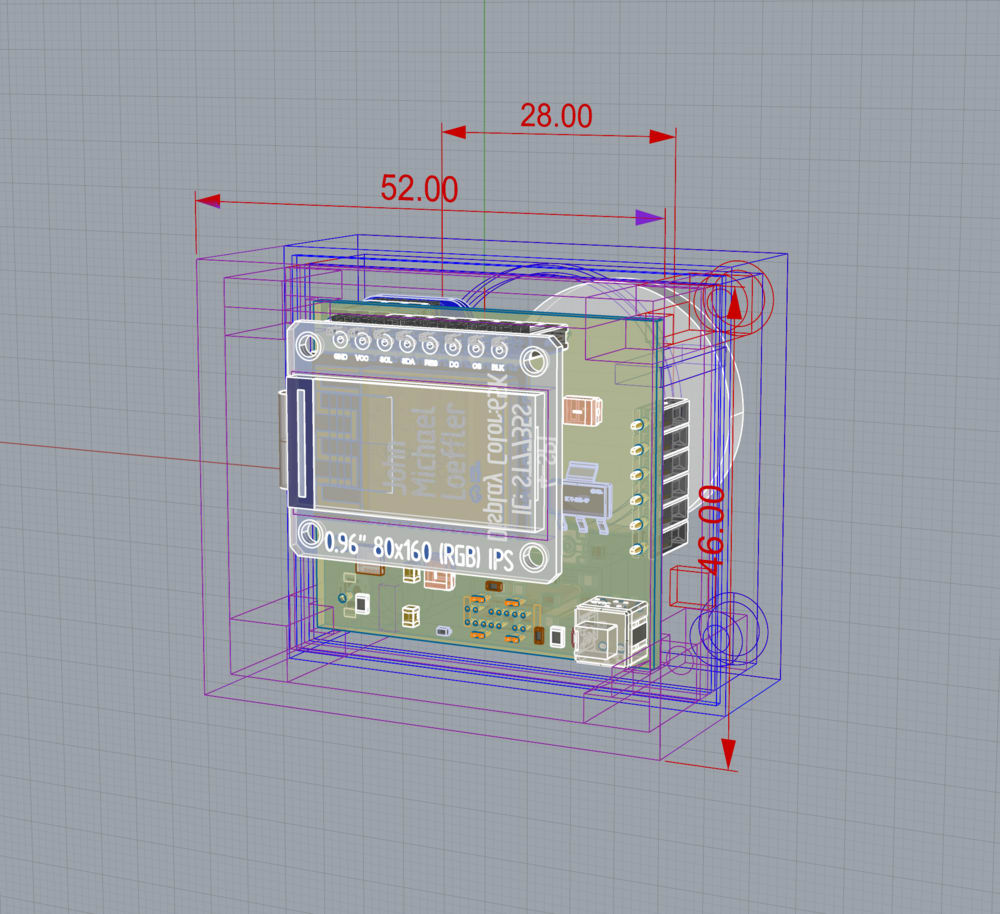Click the CS pin pad on display
Image resolution: width=1000 pixels, height=914 pixels.
pos(476,350)
